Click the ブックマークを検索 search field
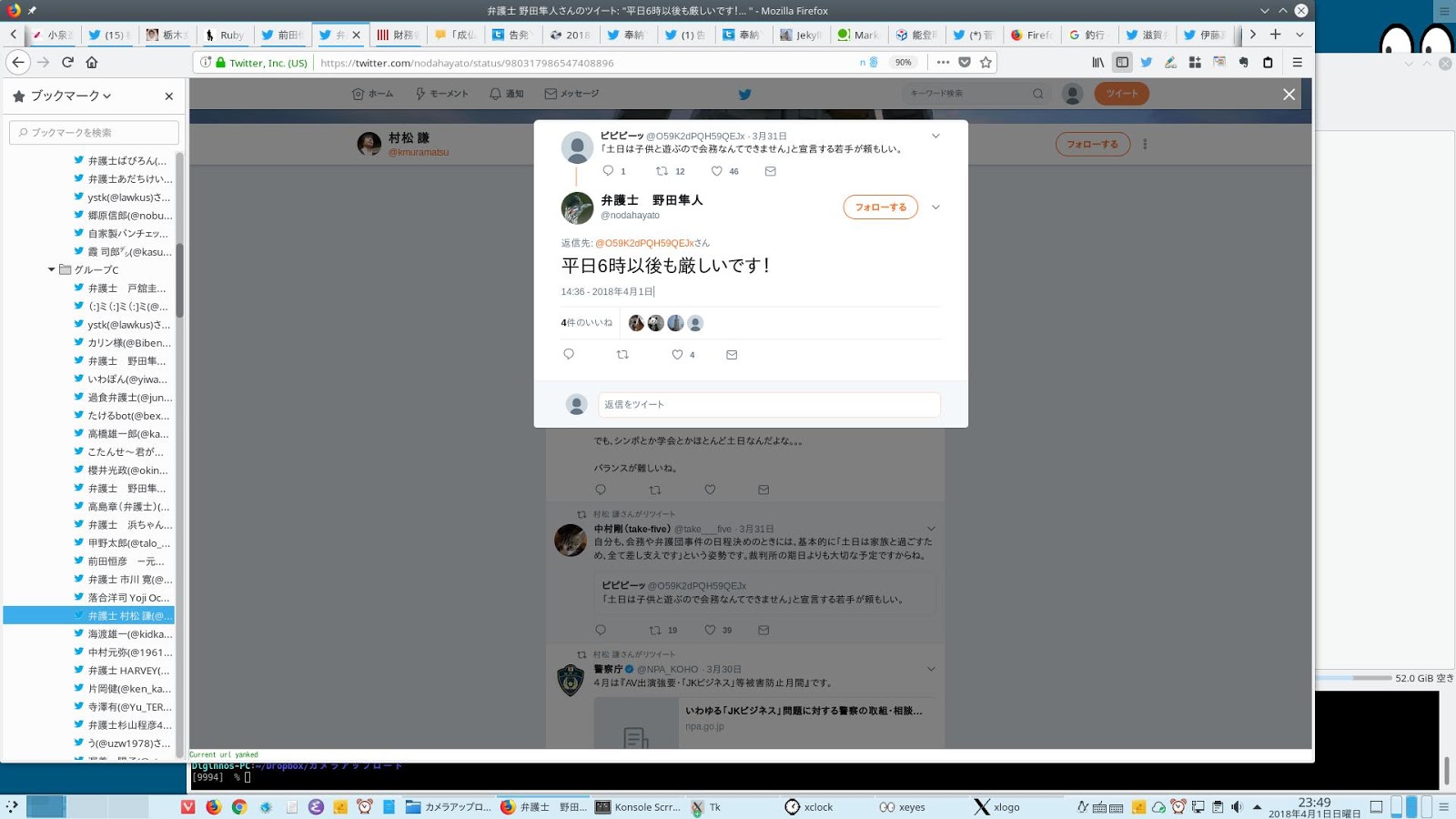This screenshot has width=1456, height=819. 95,132
